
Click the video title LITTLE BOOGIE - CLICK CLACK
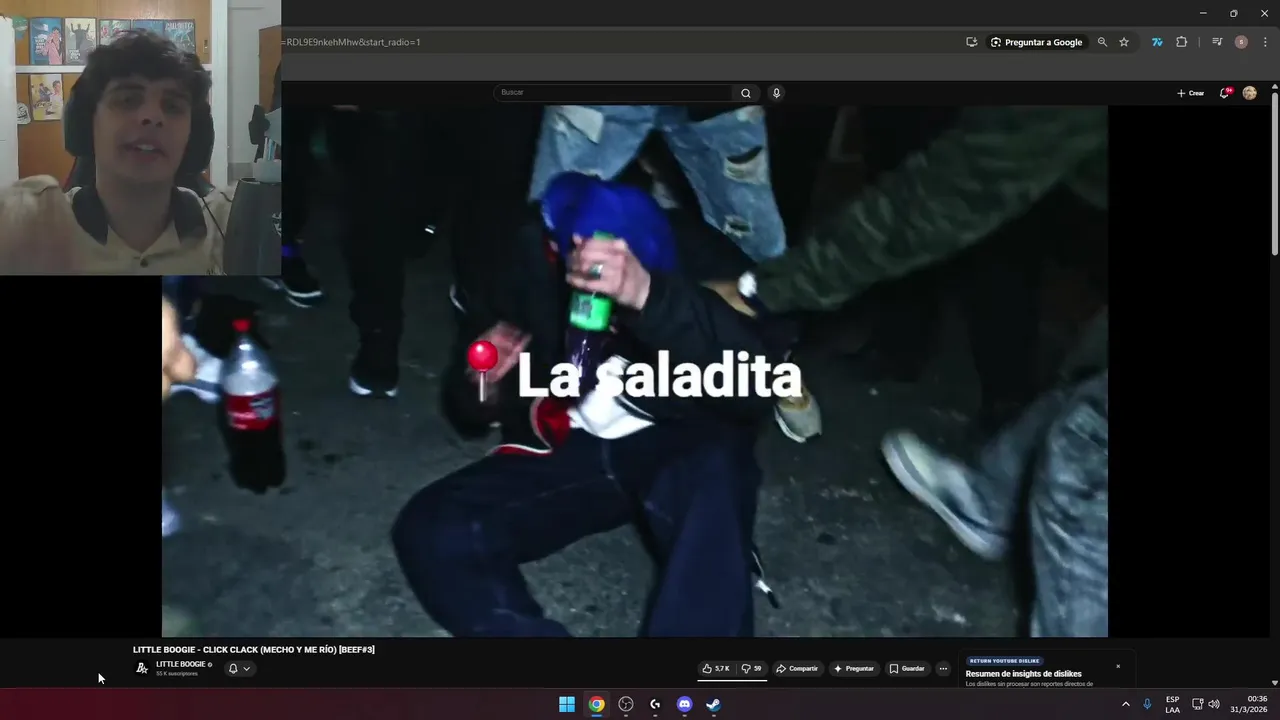click(x=254, y=650)
